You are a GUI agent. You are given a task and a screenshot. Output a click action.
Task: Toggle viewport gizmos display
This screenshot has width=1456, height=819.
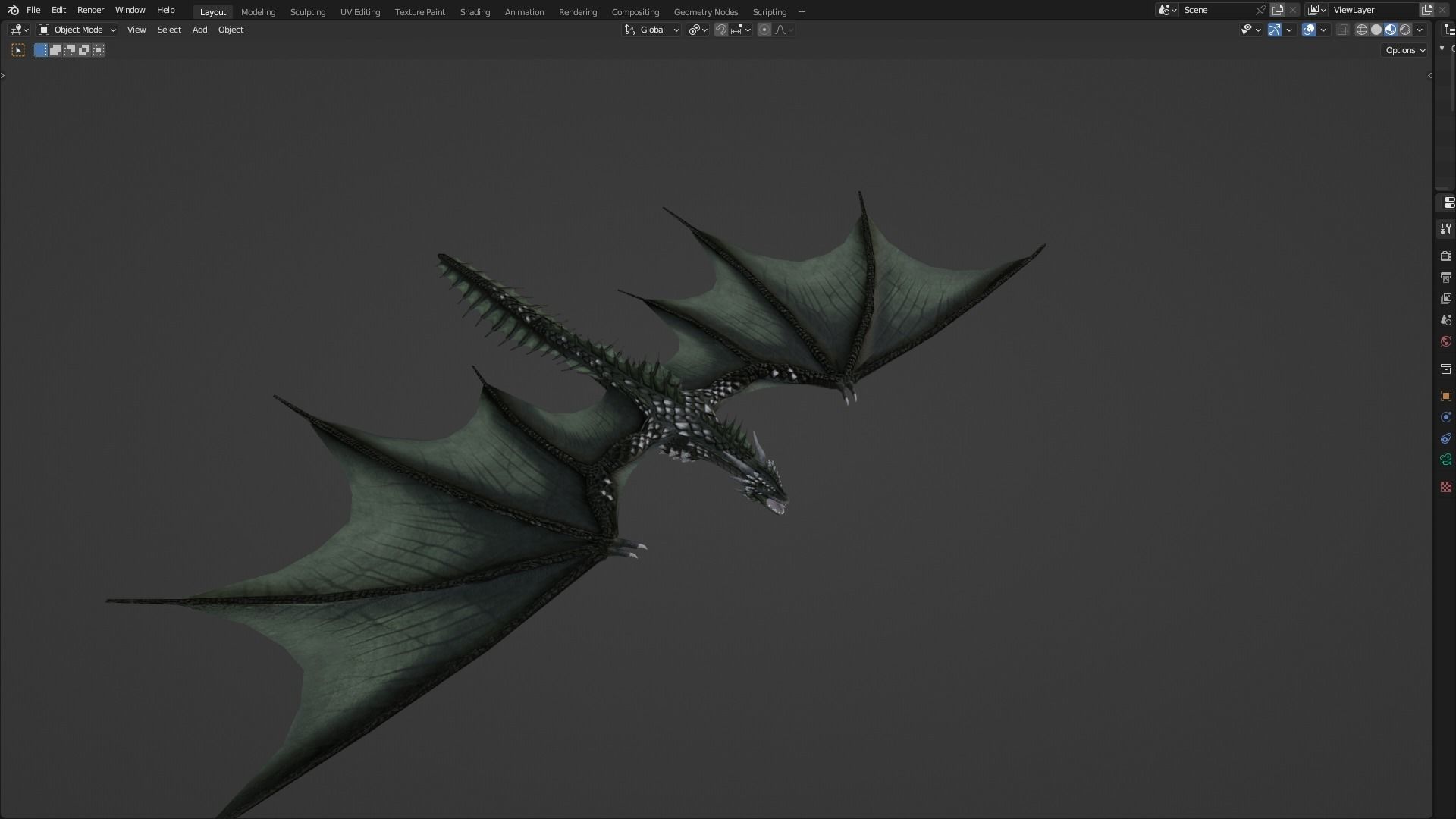click(x=1275, y=30)
